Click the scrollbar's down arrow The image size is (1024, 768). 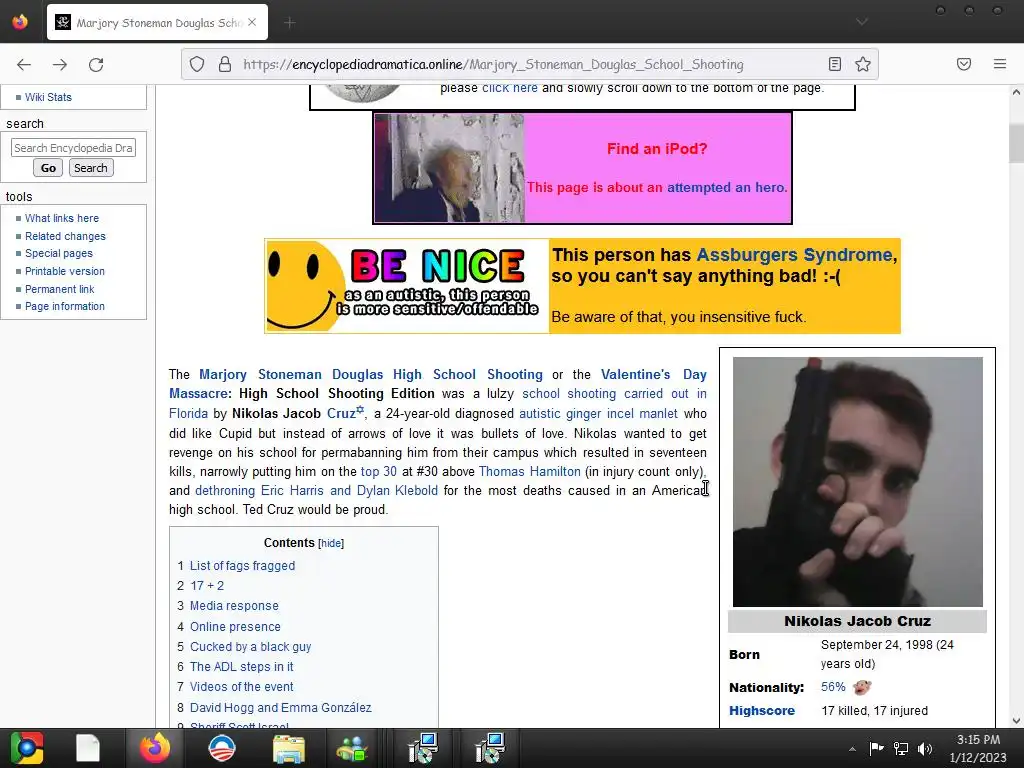[1016, 720]
